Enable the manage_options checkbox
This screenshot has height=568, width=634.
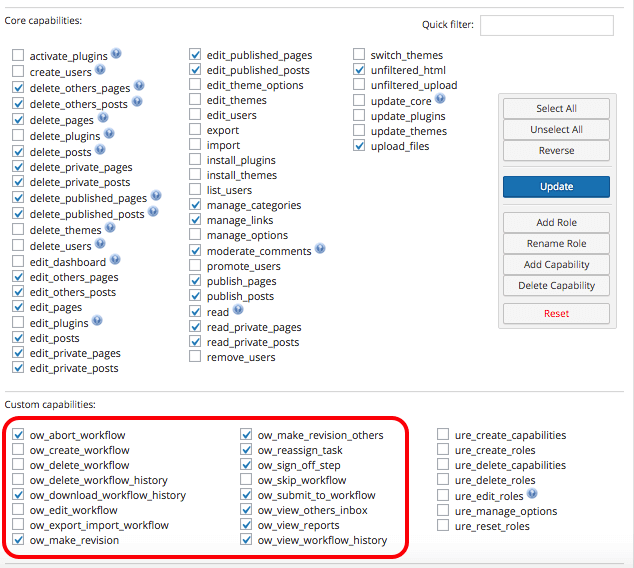pyautogui.click(x=195, y=234)
